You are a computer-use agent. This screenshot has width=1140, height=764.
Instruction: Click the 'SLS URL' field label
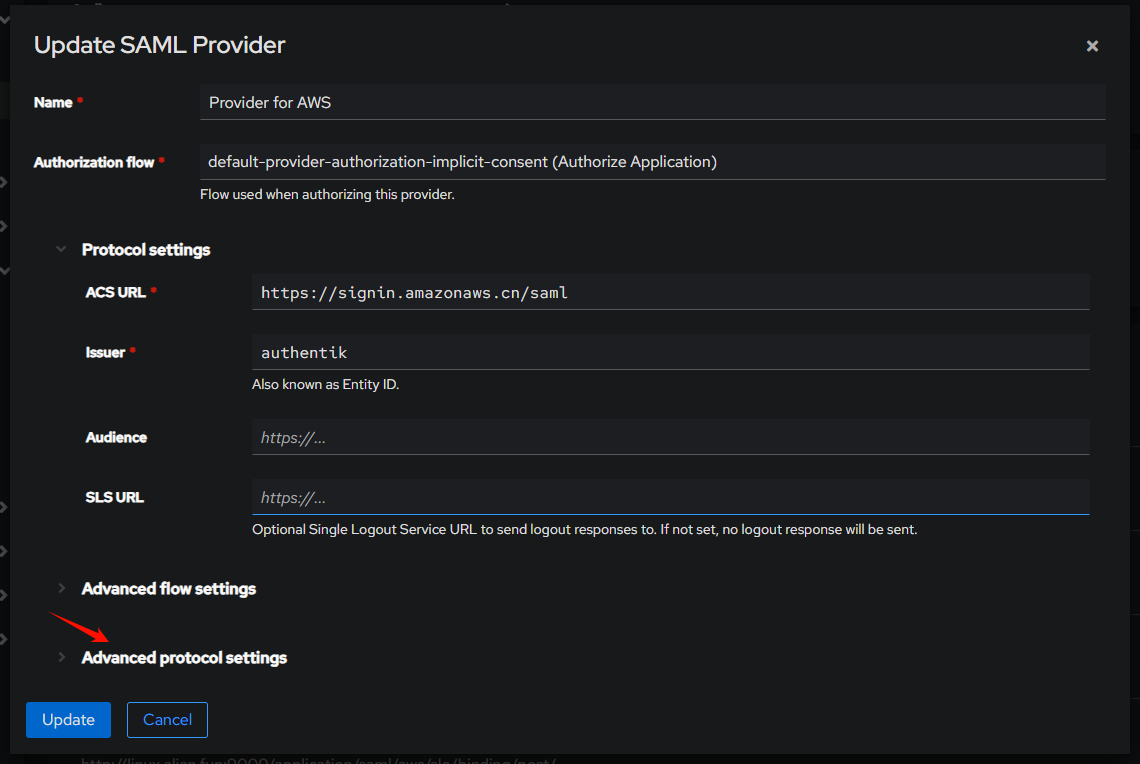click(x=115, y=498)
